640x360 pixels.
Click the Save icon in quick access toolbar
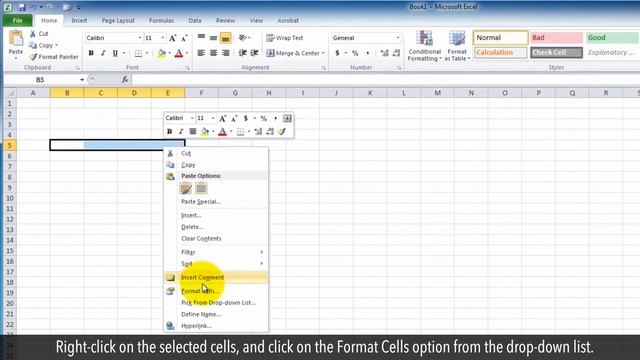(x=22, y=7)
